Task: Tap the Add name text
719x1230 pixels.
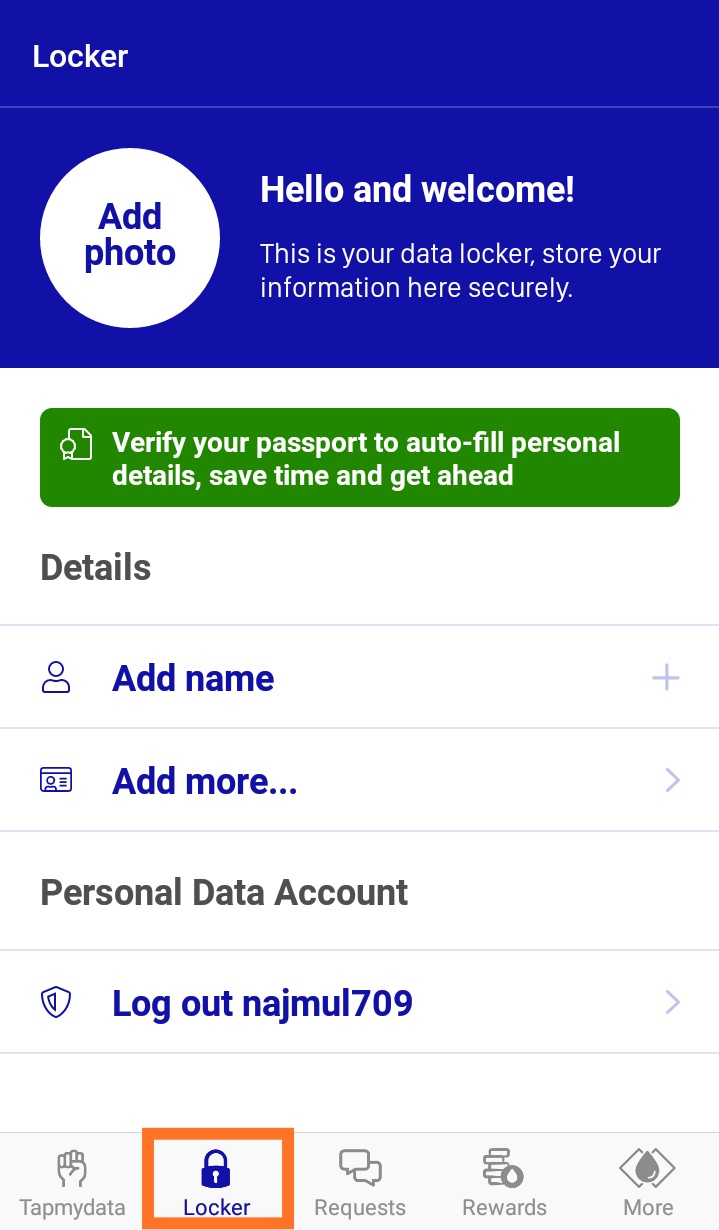Action: pos(193,678)
